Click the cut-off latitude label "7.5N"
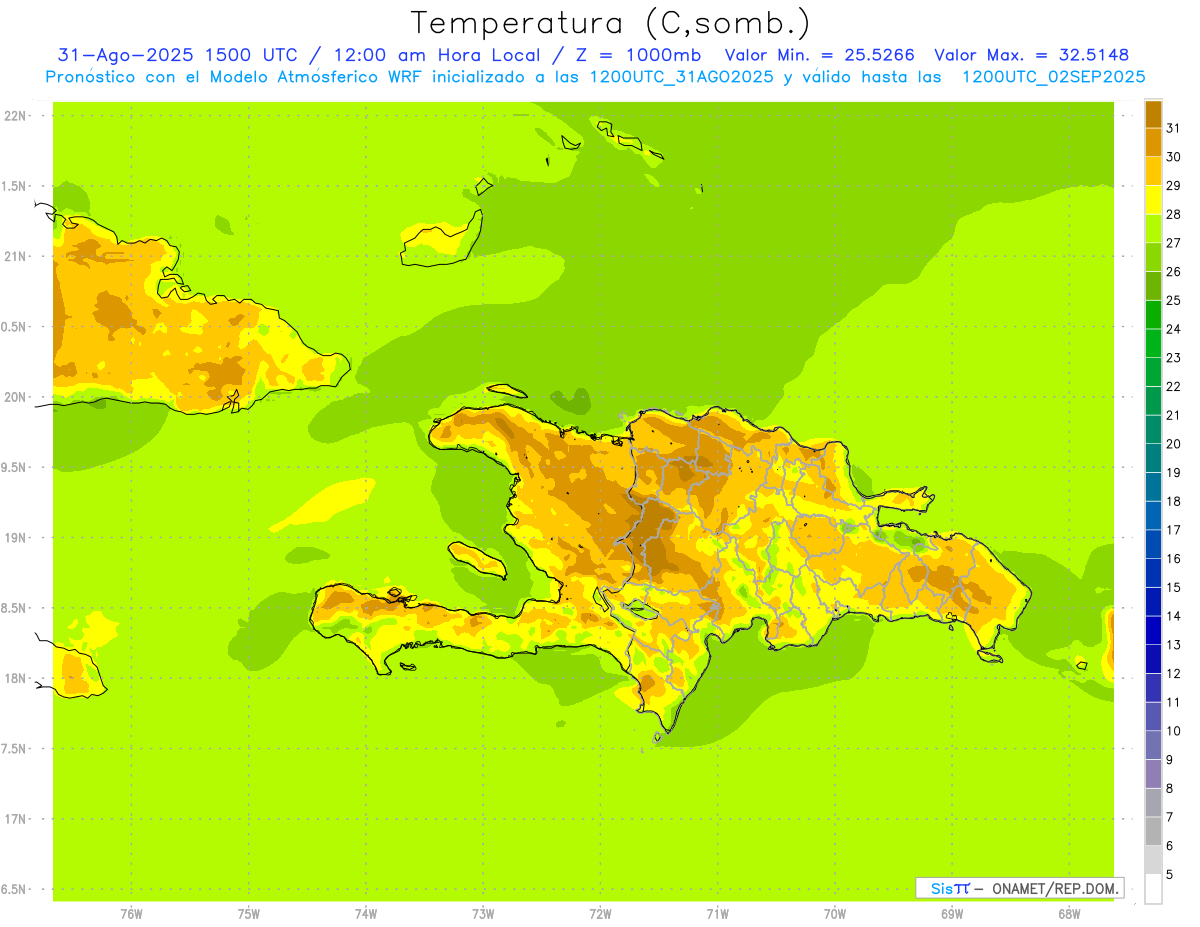 (15, 749)
